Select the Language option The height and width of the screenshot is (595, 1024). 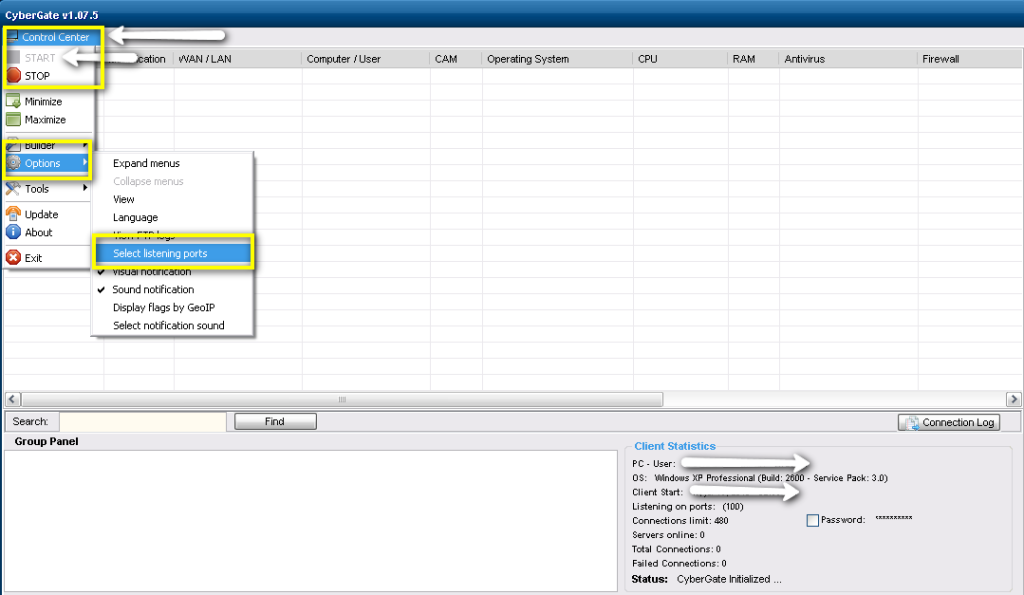(135, 217)
